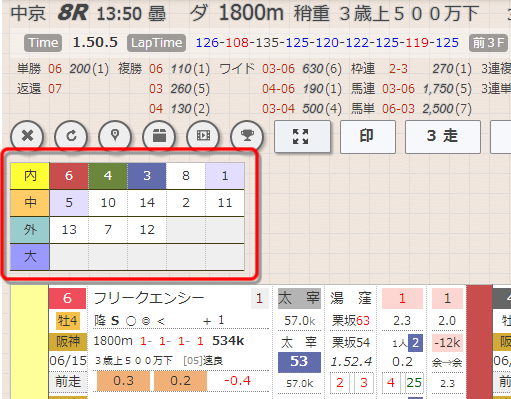Click blue cell 3 in 内 row
The image size is (511, 399).
click(x=147, y=176)
